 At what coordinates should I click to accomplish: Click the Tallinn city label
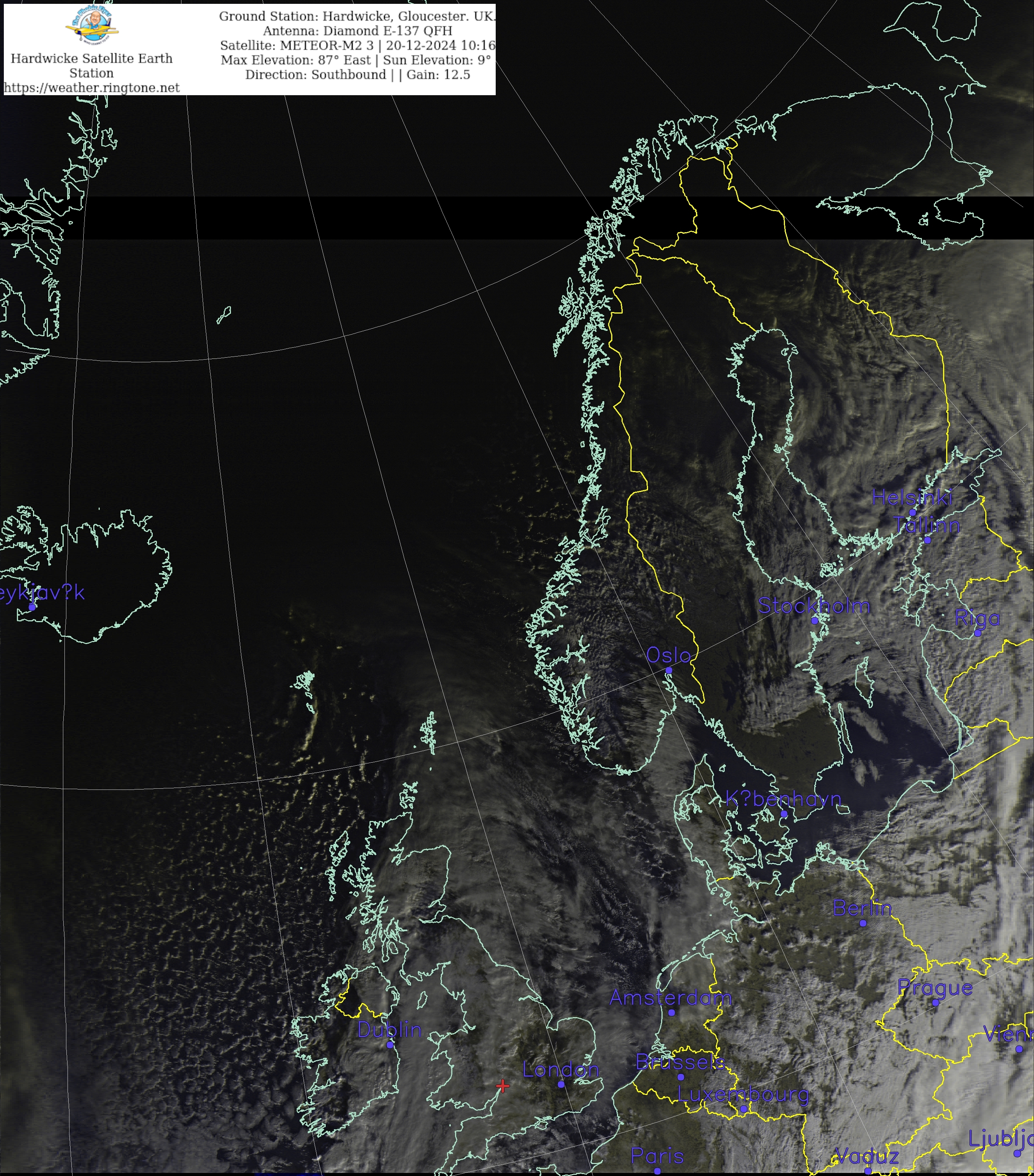(x=927, y=525)
